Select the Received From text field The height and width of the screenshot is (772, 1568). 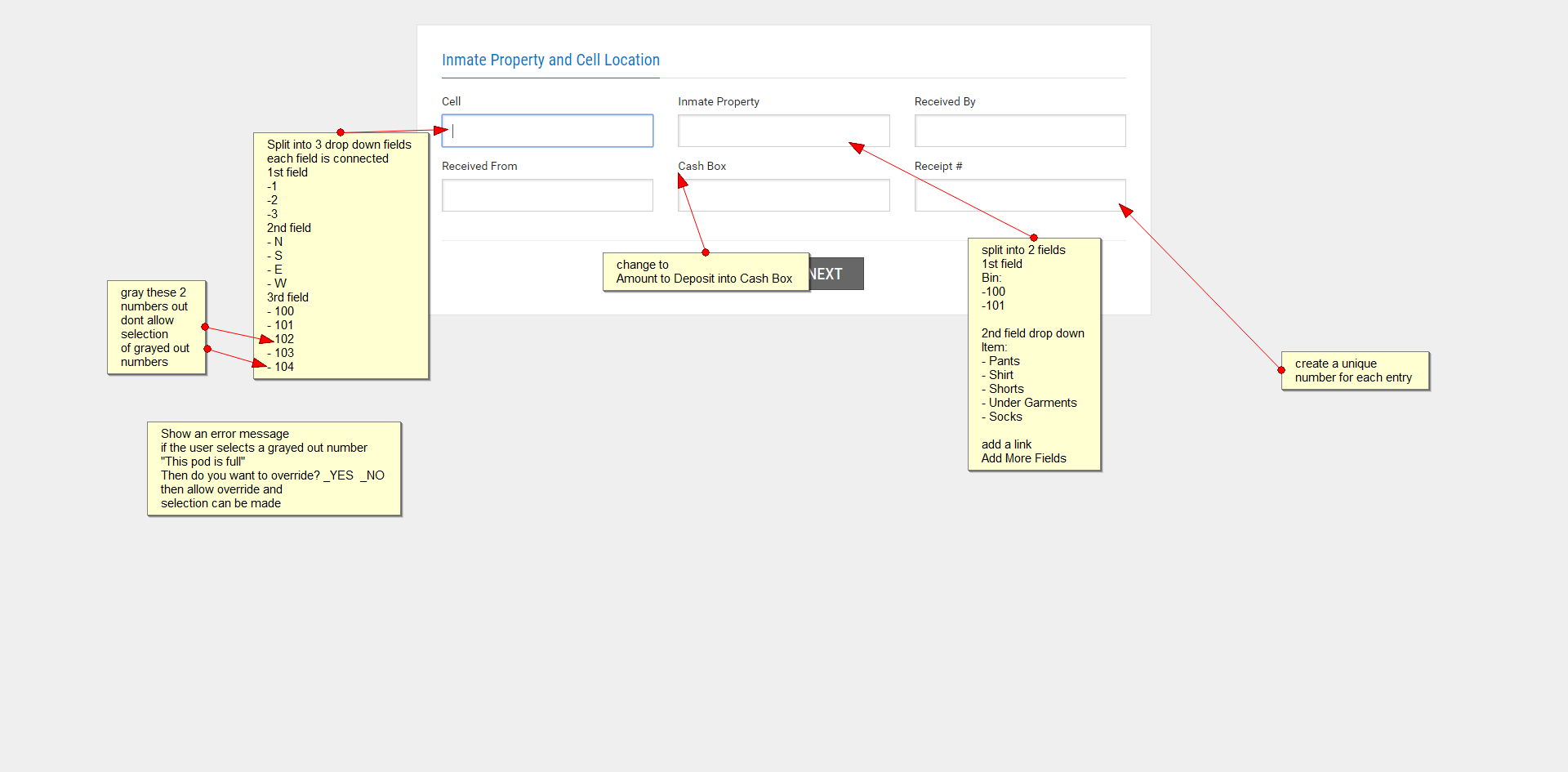pos(547,195)
